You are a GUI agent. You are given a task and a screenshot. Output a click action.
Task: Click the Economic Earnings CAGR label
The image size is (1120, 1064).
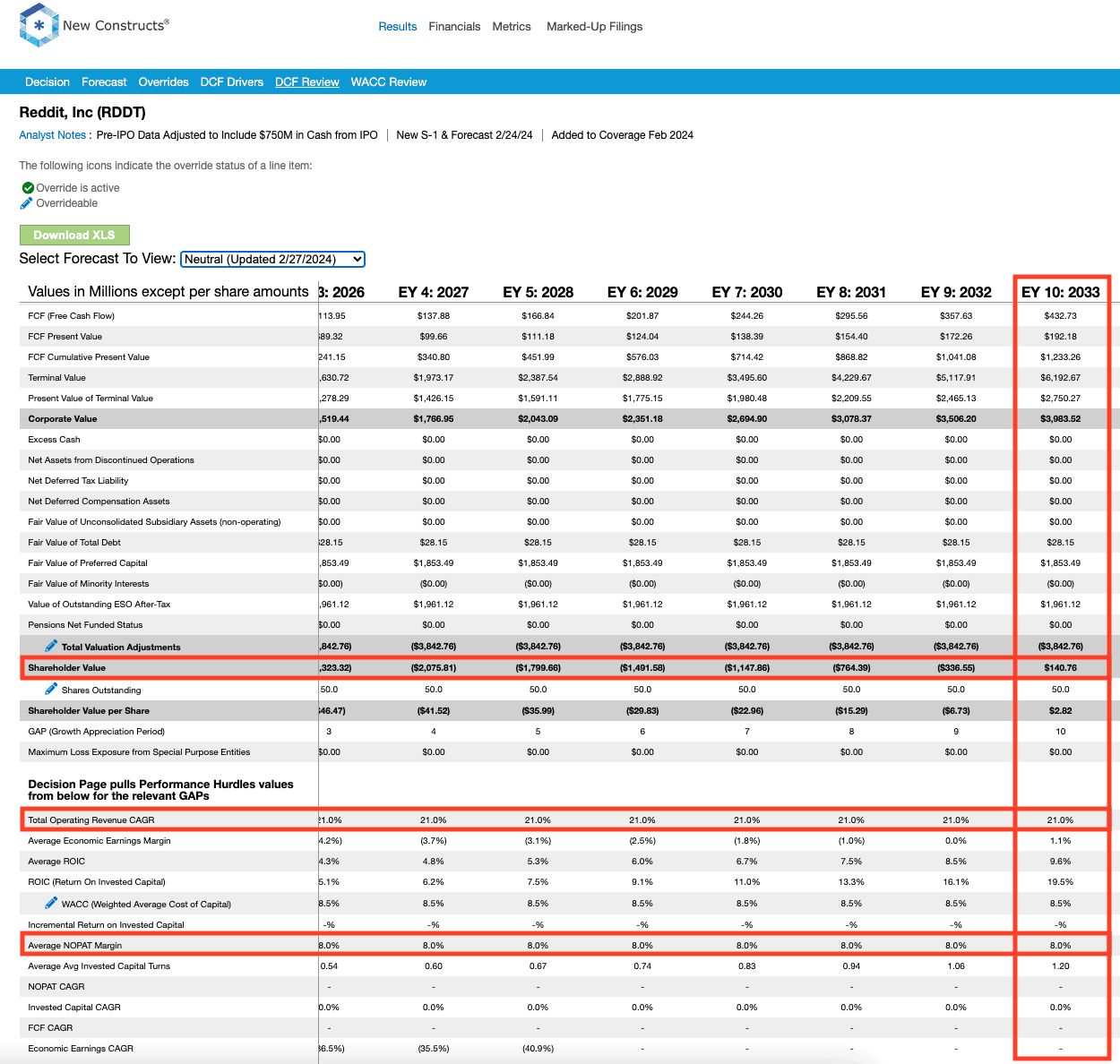(81, 1049)
